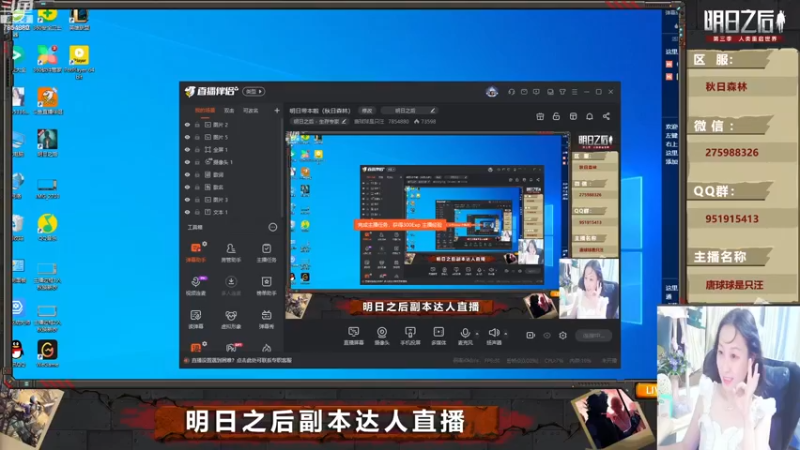This screenshot has width=800, height=450.
Task: Open the 房管助手 room manager tool
Action: click(x=231, y=252)
